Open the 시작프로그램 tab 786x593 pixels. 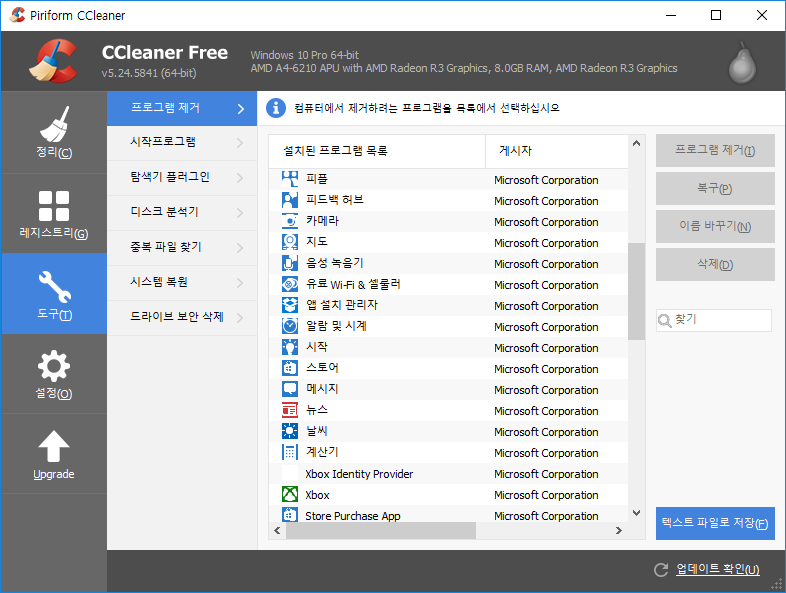tap(182, 143)
